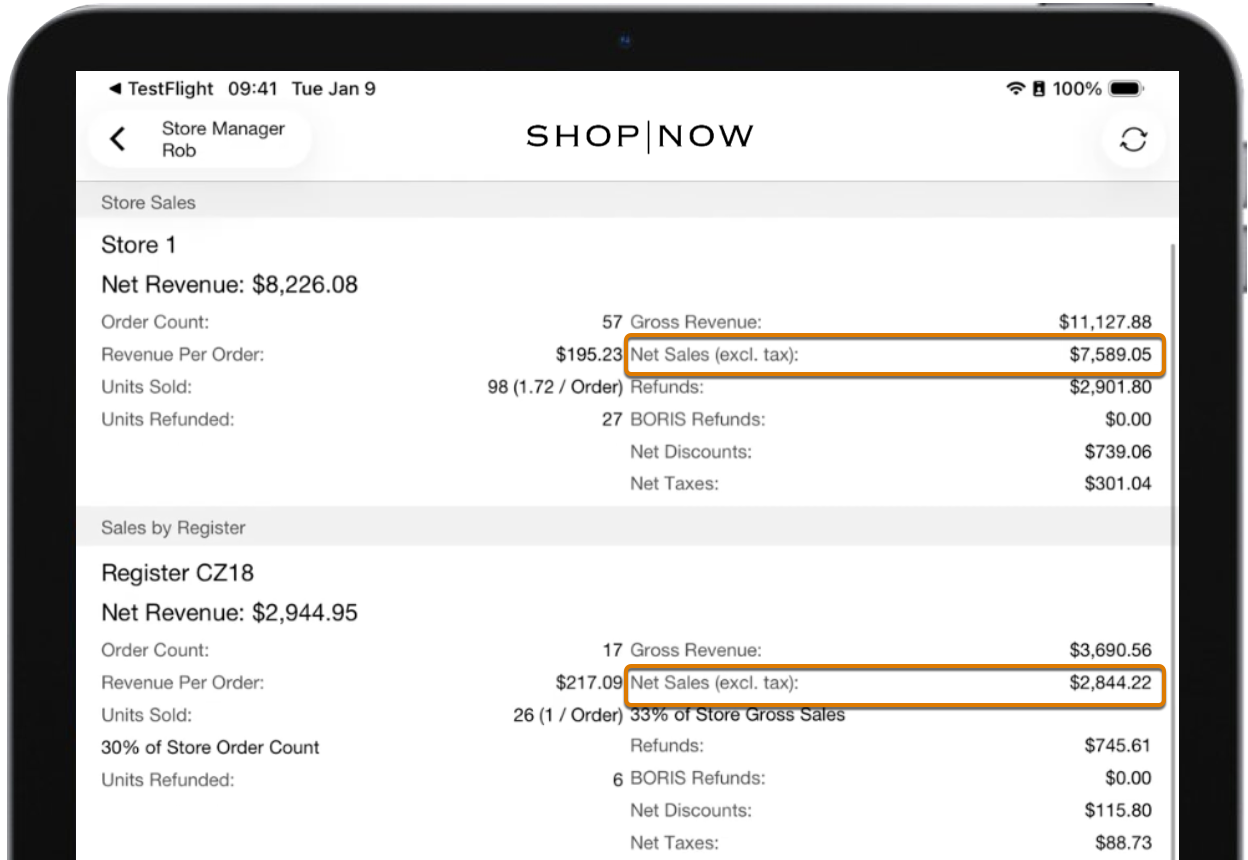Tap the 09:41 status bar clock
This screenshot has width=1248, height=860.
[254, 88]
